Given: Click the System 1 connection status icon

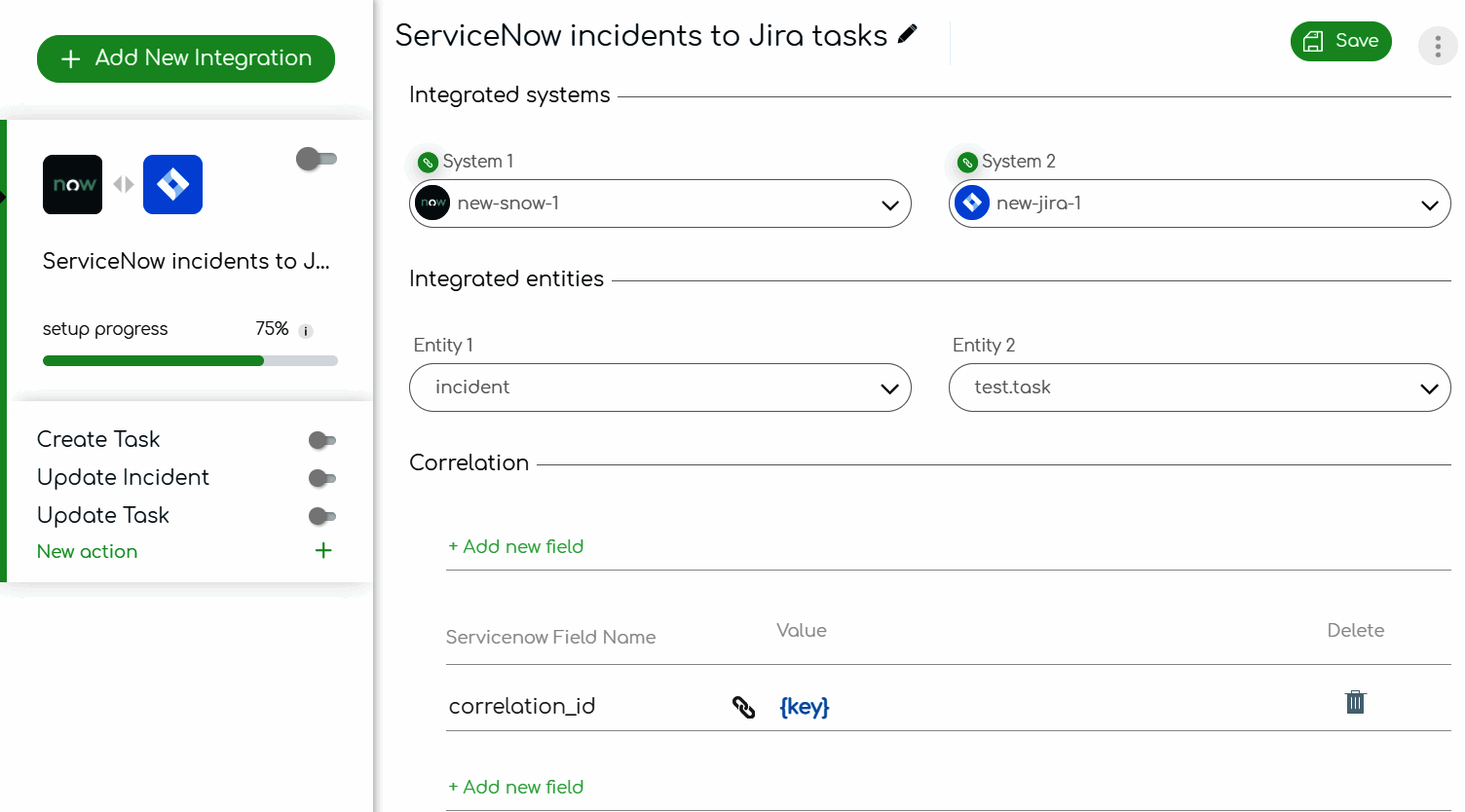Looking at the screenshot, I should (x=427, y=163).
